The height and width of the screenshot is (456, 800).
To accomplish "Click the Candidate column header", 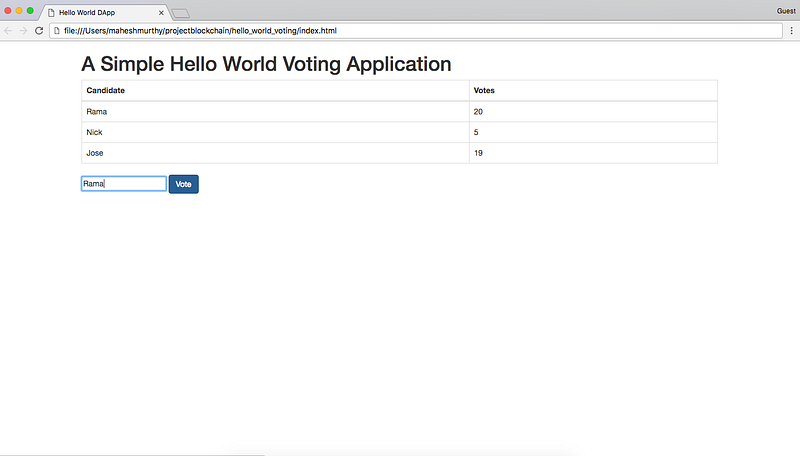I will [275, 90].
